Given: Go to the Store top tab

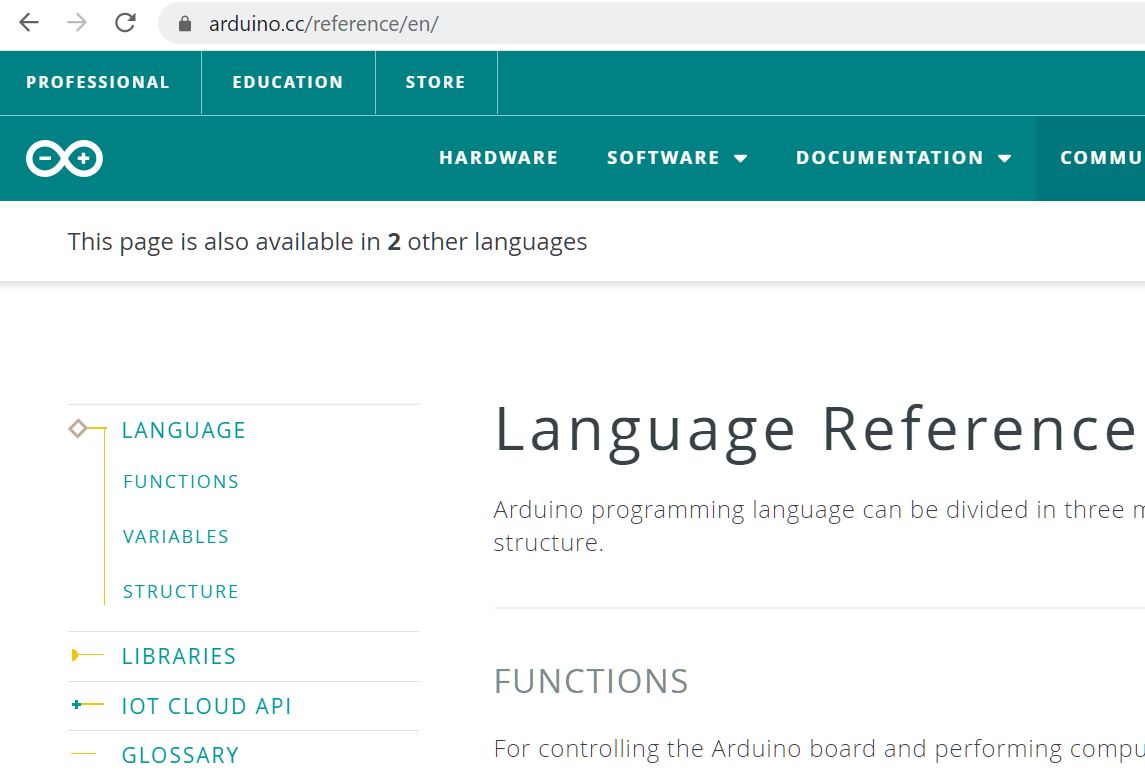Looking at the screenshot, I should coord(435,82).
